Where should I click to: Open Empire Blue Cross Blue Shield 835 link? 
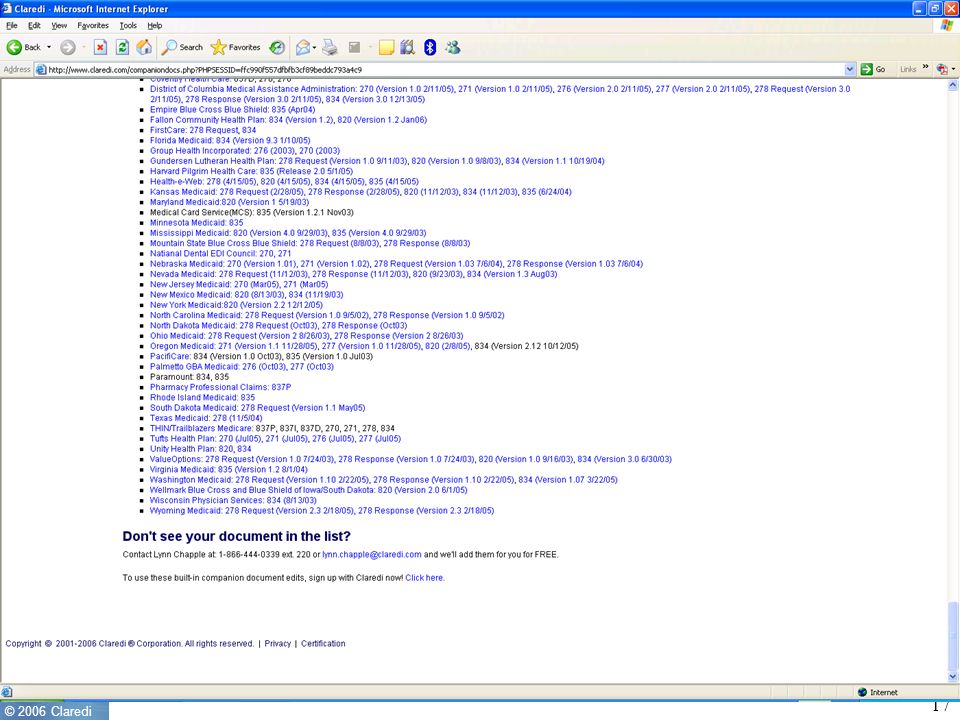pos(233,110)
